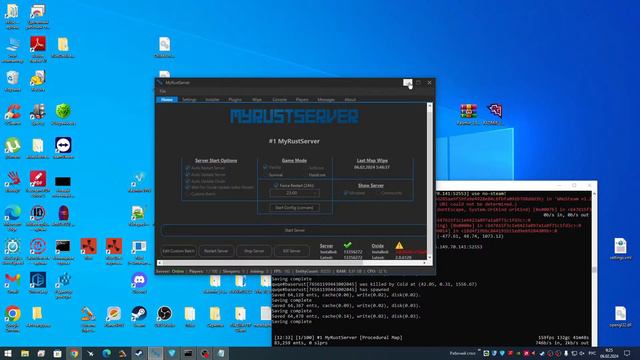
Task: Toggle Wait For Oxide Update checkbox
Action: (188, 187)
